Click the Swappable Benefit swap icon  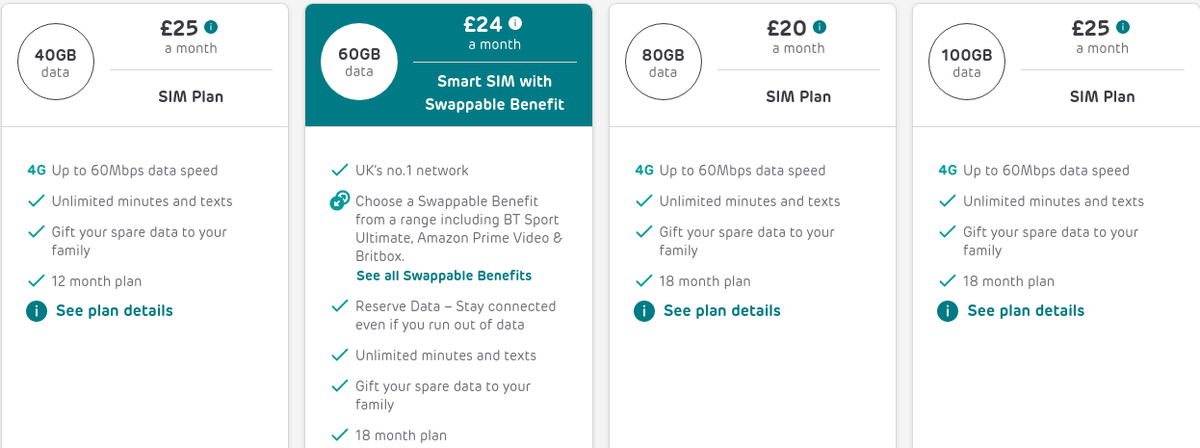tap(340, 202)
